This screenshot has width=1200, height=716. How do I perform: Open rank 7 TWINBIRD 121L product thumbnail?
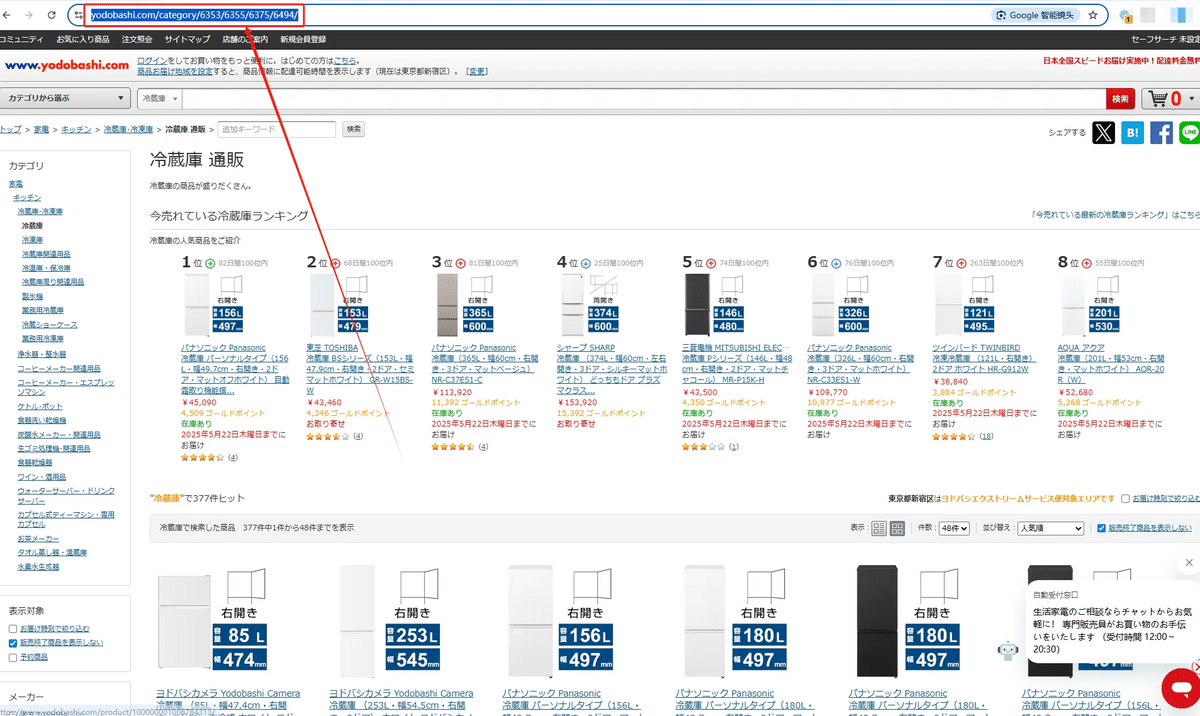coord(965,306)
